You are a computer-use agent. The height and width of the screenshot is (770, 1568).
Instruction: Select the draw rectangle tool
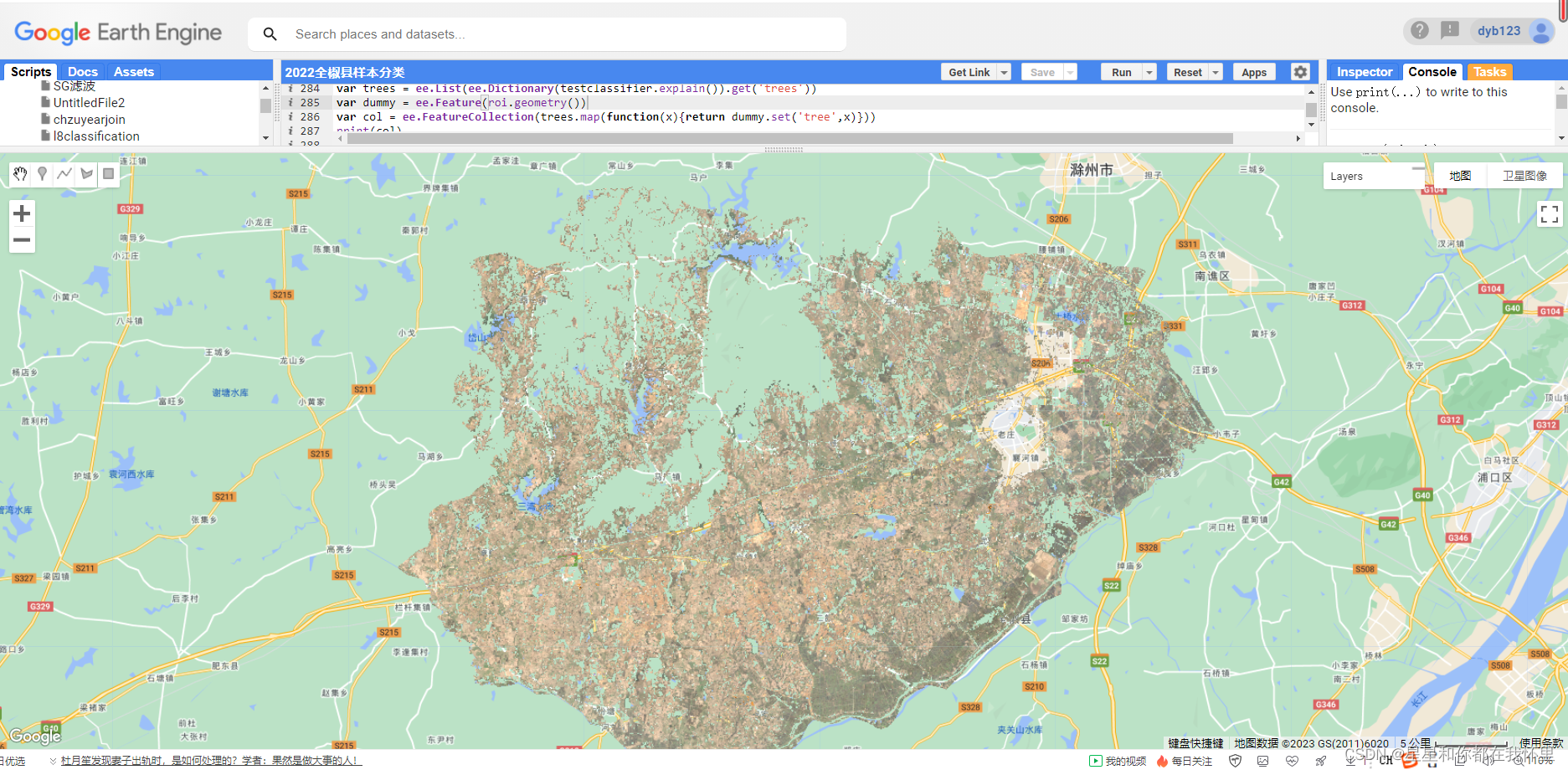tap(108, 174)
